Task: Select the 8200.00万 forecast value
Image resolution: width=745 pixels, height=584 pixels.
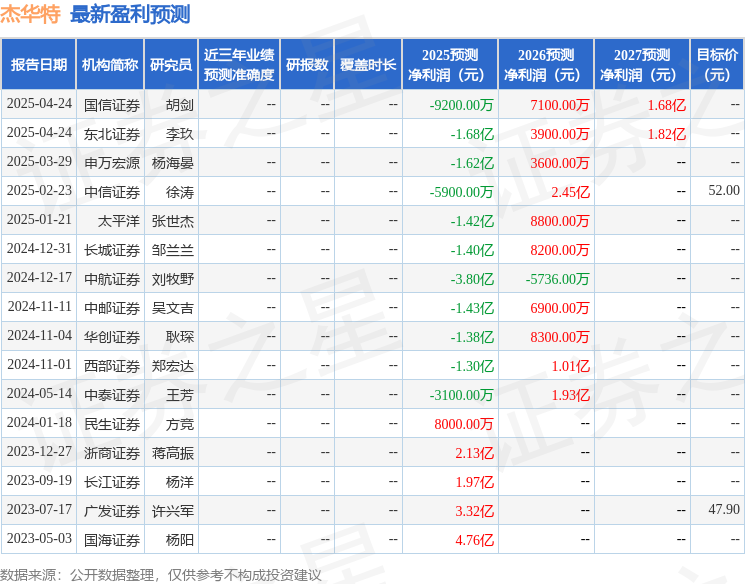Action: (560, 250)
